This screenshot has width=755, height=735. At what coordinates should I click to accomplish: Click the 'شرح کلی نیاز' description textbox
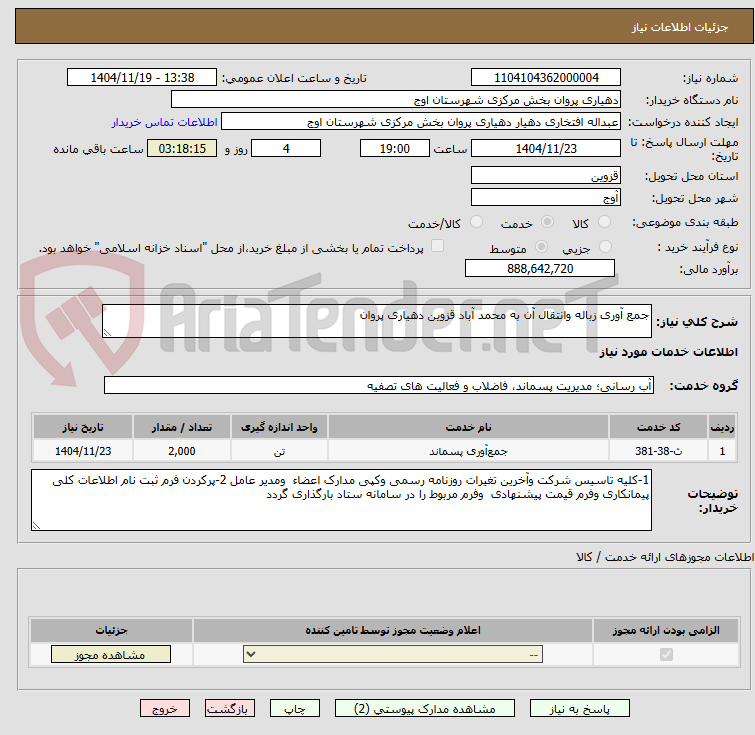376,320
